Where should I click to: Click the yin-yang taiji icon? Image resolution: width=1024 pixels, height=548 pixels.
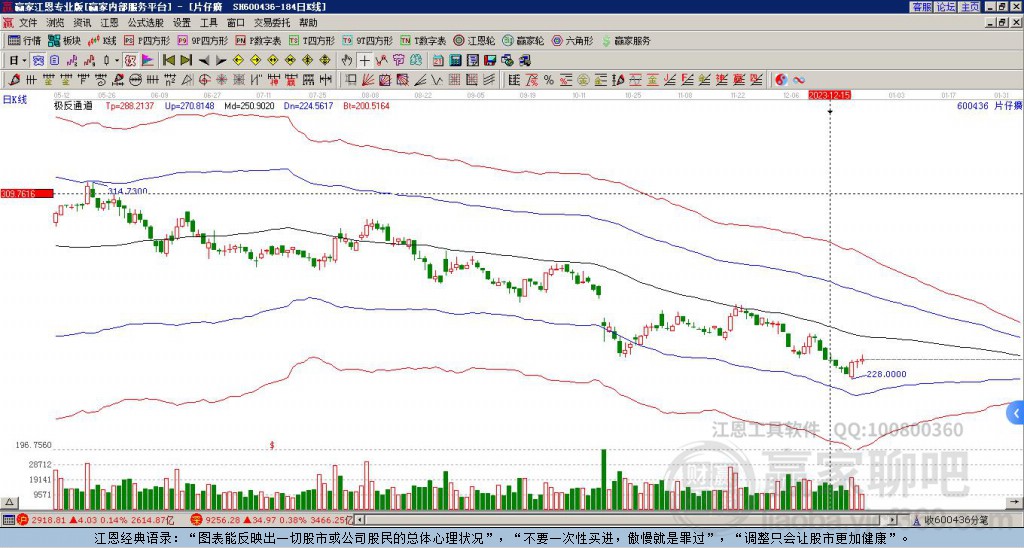tap(781, 80)
